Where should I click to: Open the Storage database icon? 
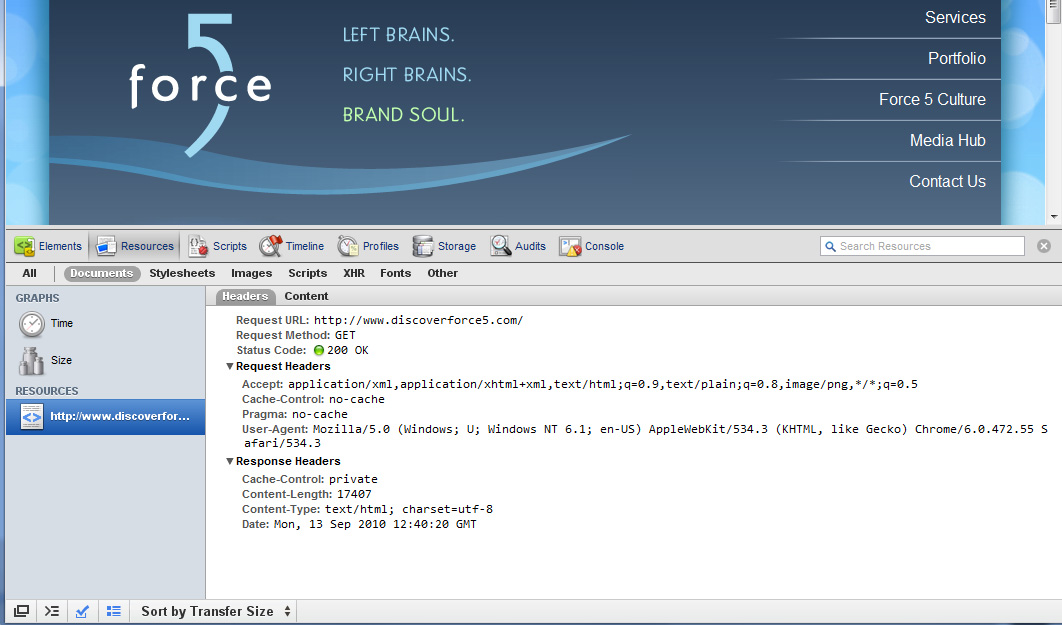coord(423,246)
